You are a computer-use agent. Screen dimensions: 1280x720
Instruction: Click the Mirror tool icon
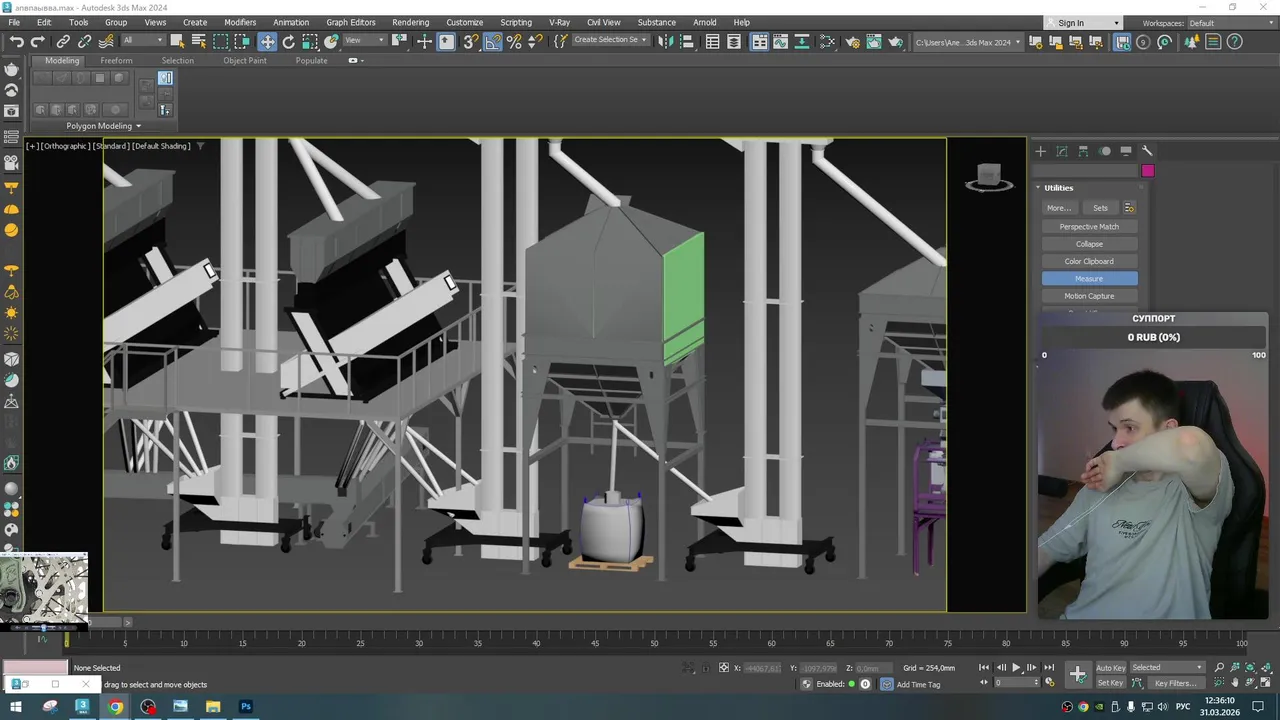[x=665, y=42]
